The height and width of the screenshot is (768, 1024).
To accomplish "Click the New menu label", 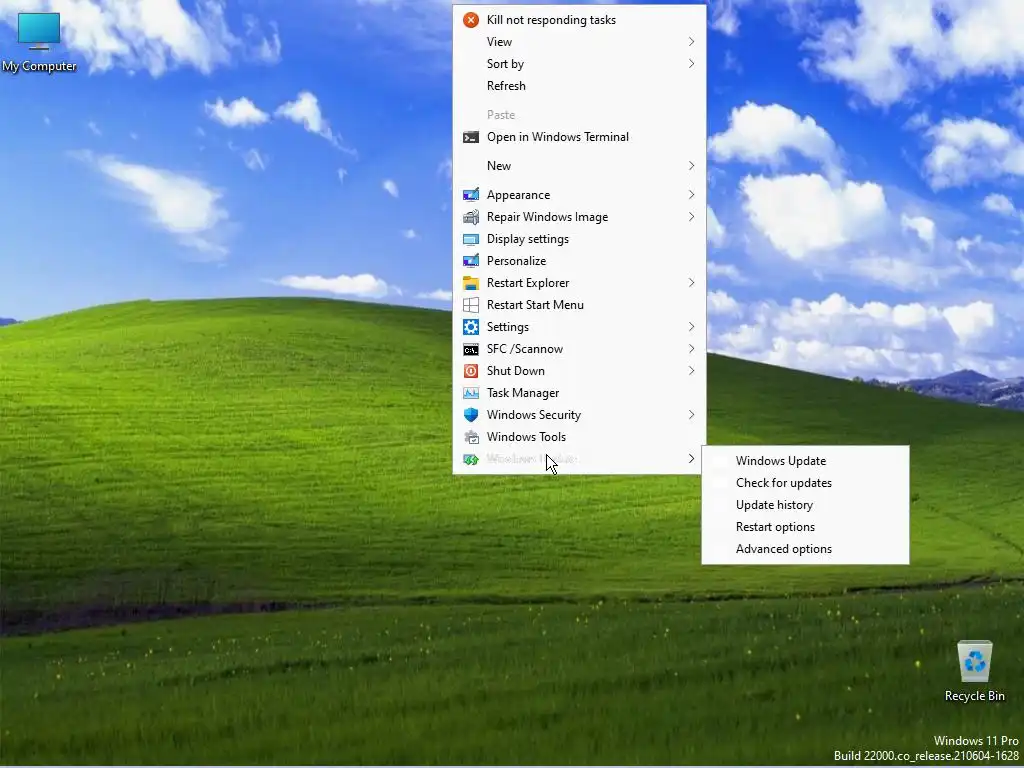I will [499, 166].
